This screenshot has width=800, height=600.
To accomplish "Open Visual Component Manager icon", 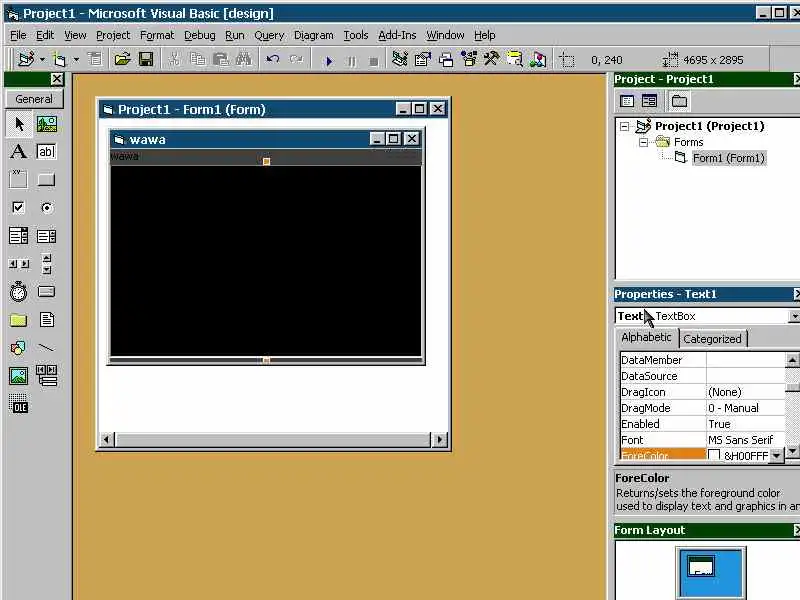I will click(x=538, y=60).
